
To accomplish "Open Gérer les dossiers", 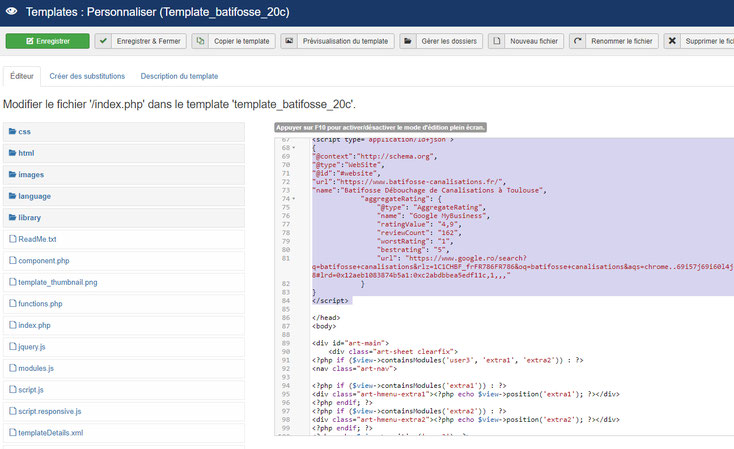I will click(441, 41).
